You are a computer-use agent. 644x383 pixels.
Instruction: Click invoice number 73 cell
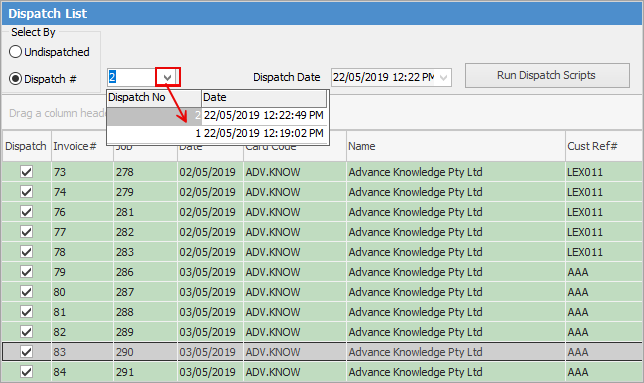coord(82,172)
